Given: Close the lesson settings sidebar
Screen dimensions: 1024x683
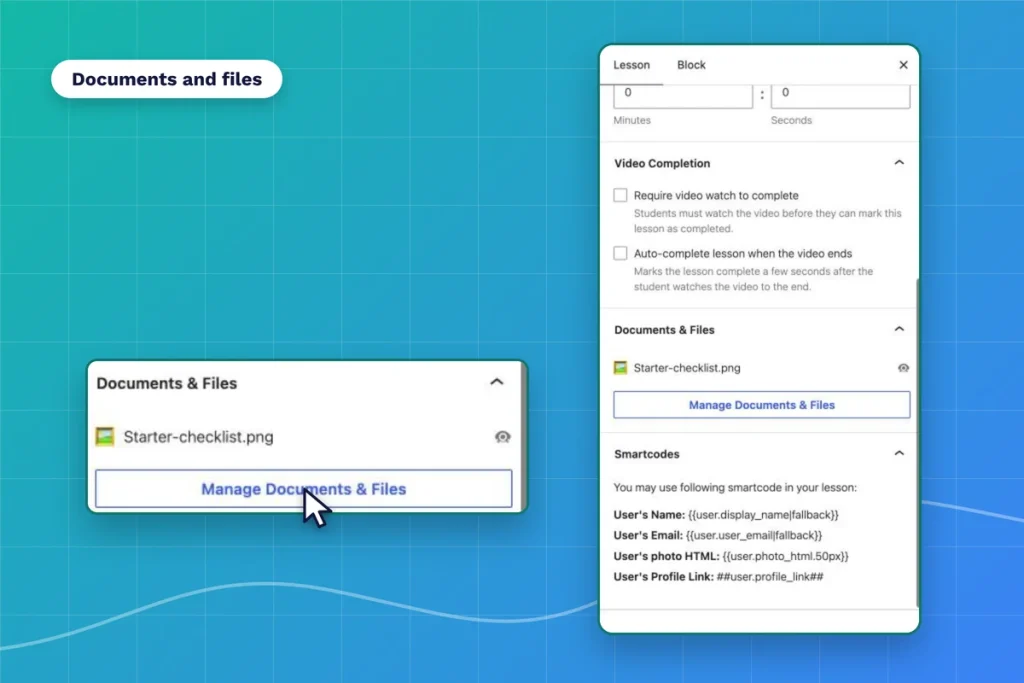Looking at the screenshot, I should point(903,65).
